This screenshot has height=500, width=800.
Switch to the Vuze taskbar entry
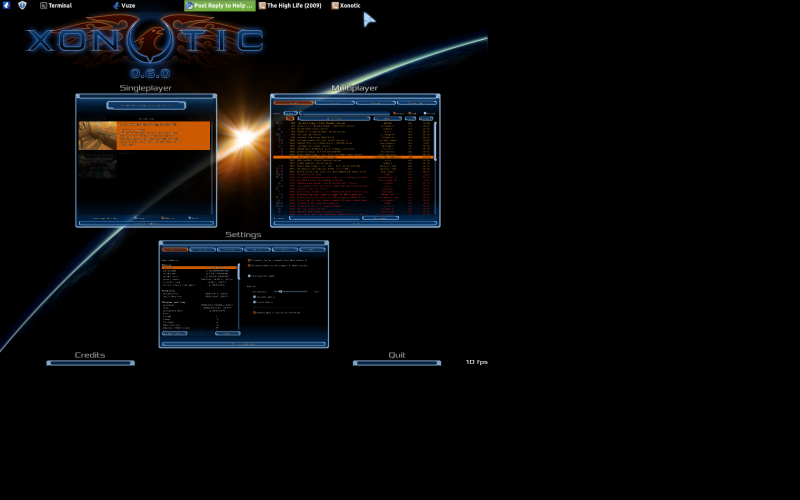(x=124, y=6)
